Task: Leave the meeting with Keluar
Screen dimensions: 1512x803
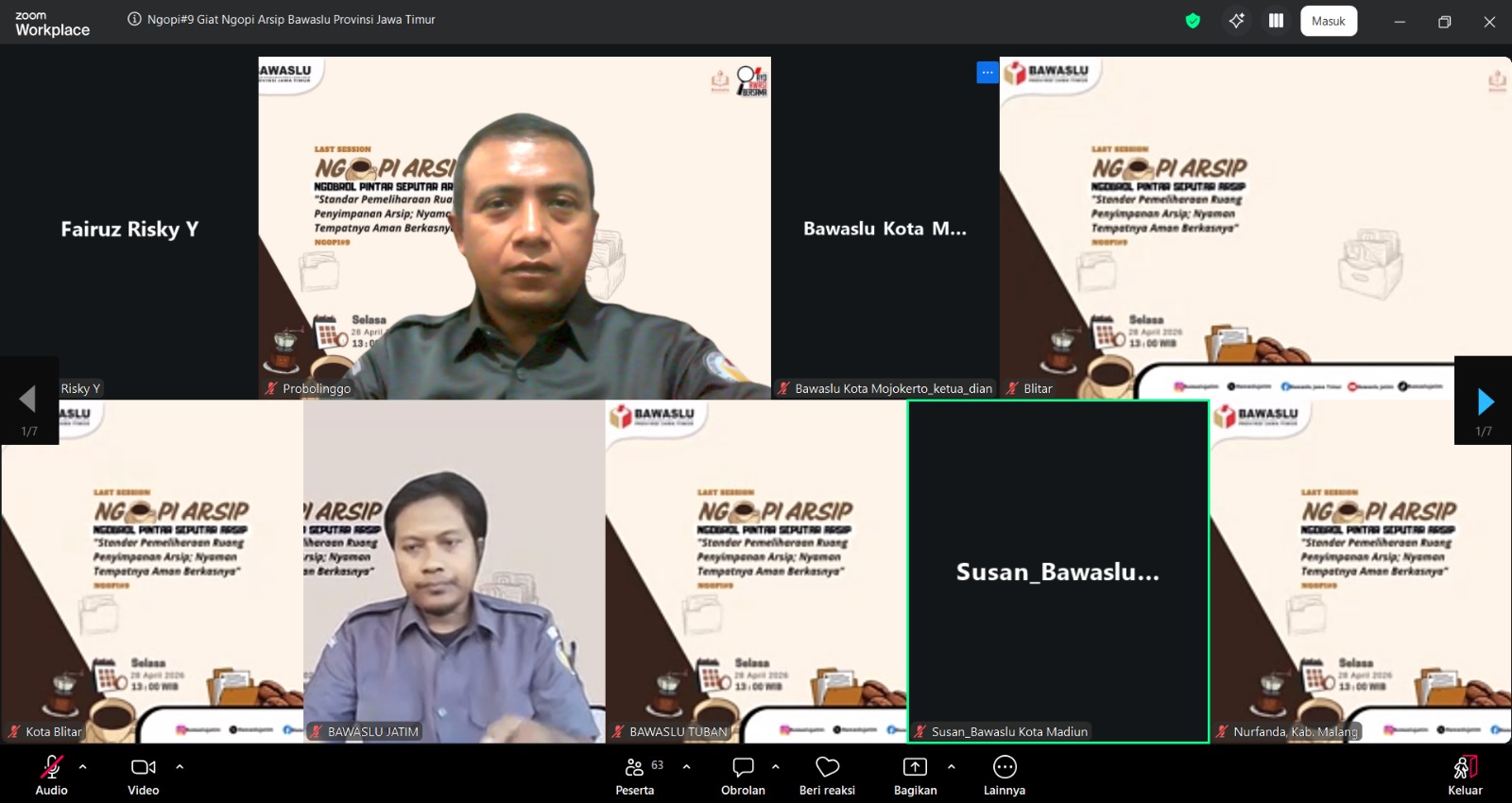Action: click(1465, 767)
